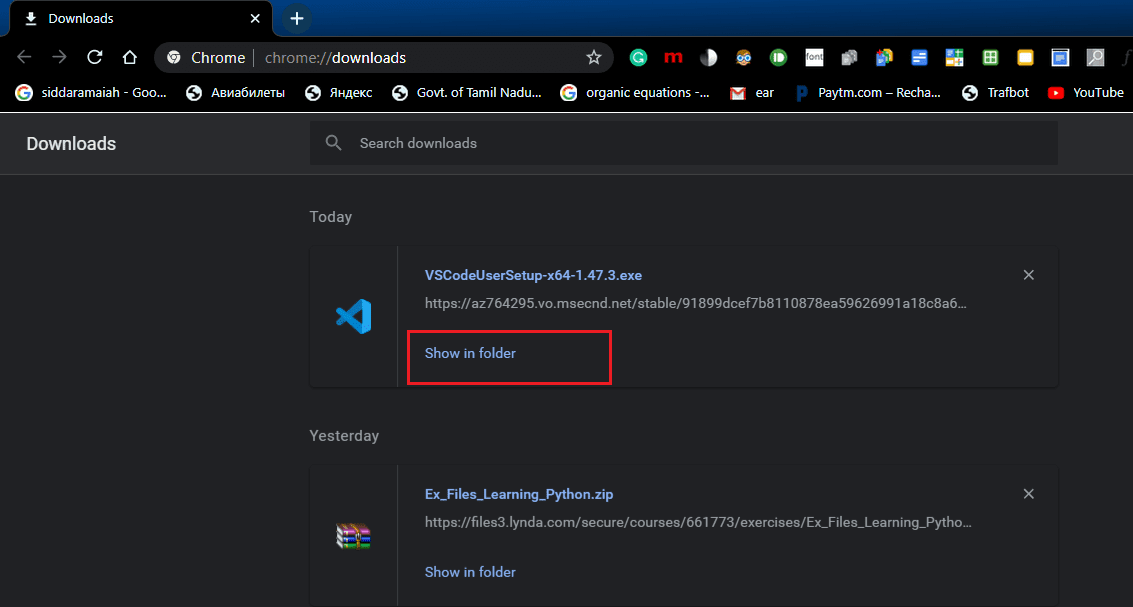Click the magnifier search extension icon
This screenshot has height=607, width=1133.
tap(1094, 57)
